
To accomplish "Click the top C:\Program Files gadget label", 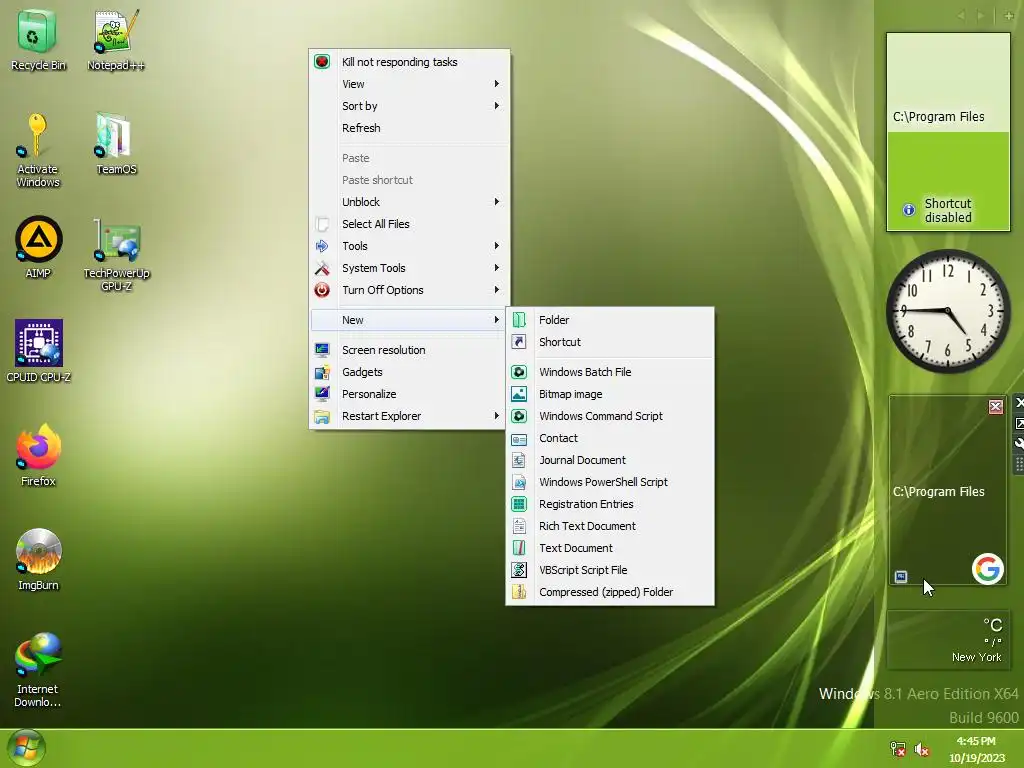I will (938, 116).
